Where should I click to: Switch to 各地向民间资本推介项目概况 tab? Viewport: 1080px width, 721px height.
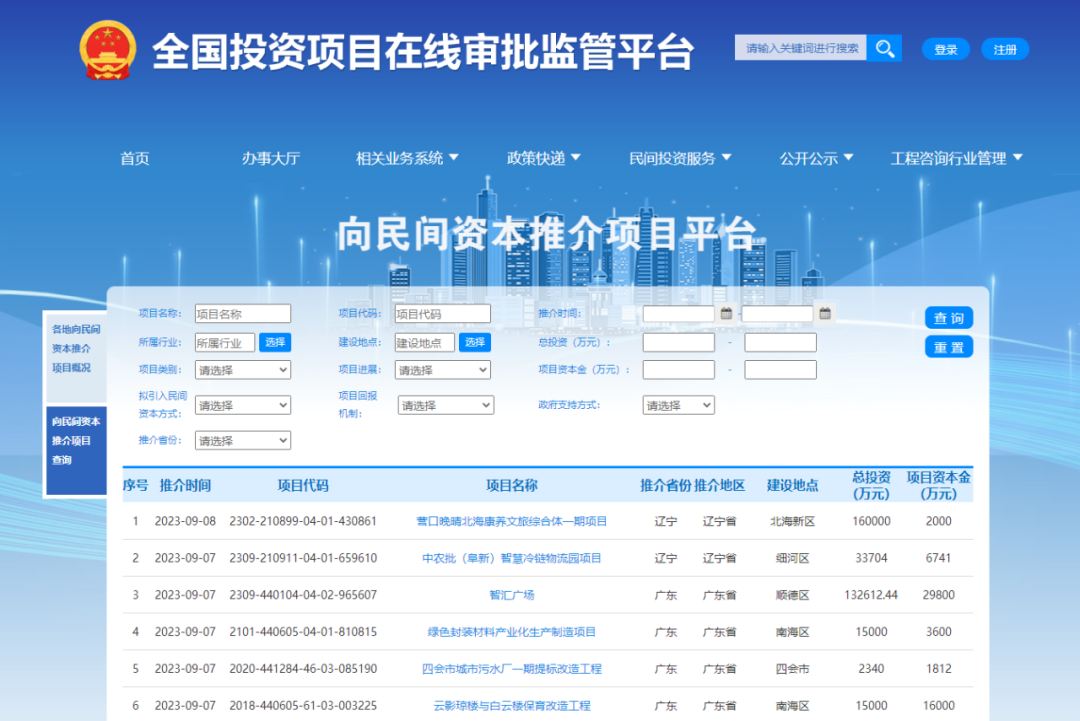click(x=76, y=348)
